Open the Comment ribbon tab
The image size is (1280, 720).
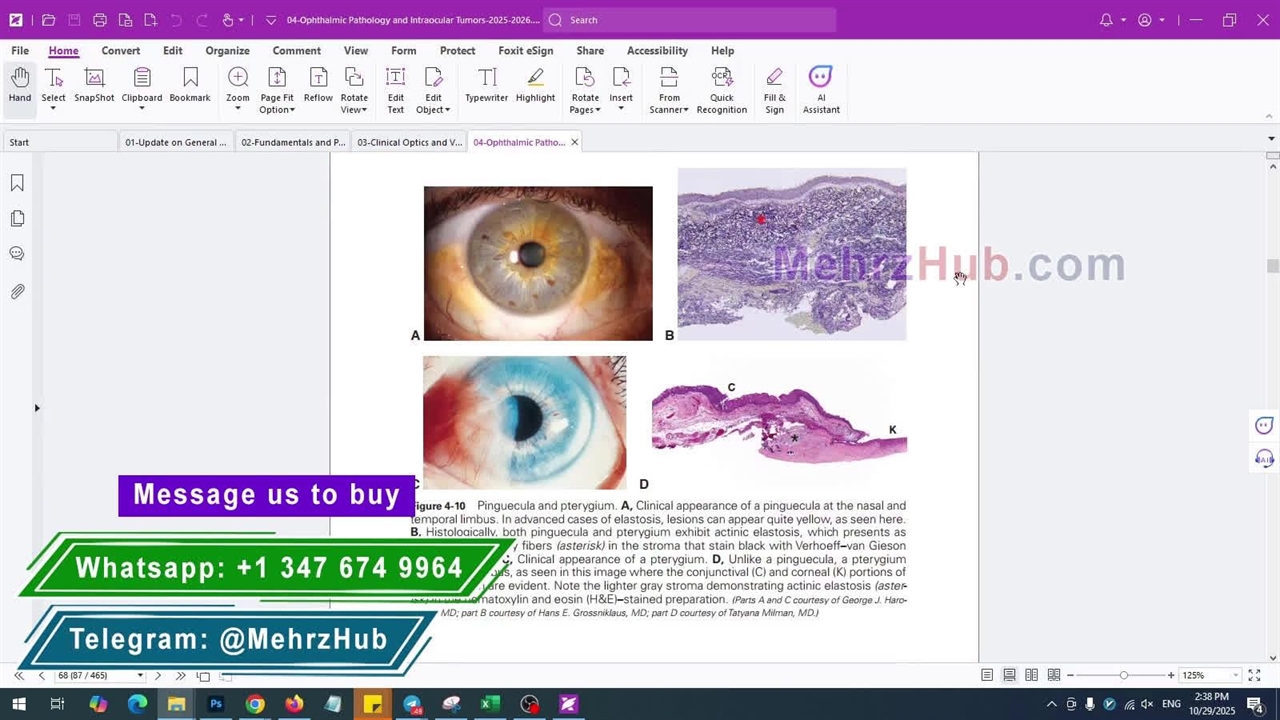[x=296, y=50]
